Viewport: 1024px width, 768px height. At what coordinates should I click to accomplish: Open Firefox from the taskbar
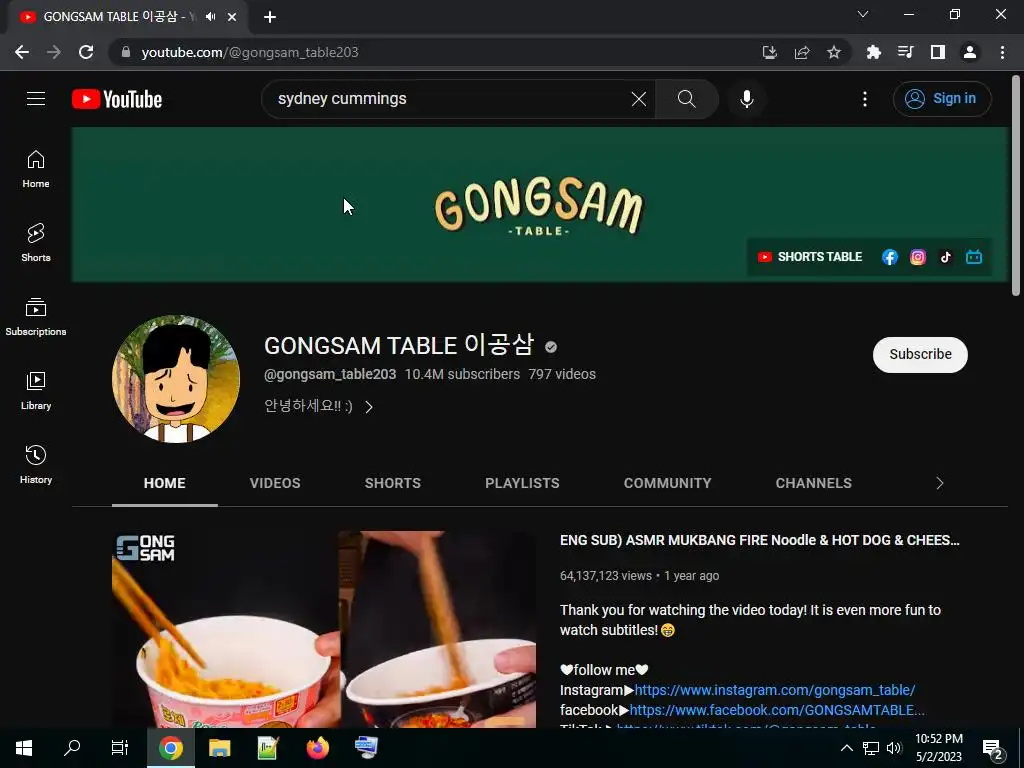click(317, 748)
